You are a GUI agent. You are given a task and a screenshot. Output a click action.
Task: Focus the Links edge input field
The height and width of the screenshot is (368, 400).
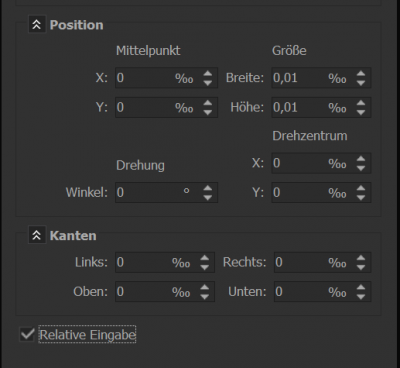coord(165,263)
